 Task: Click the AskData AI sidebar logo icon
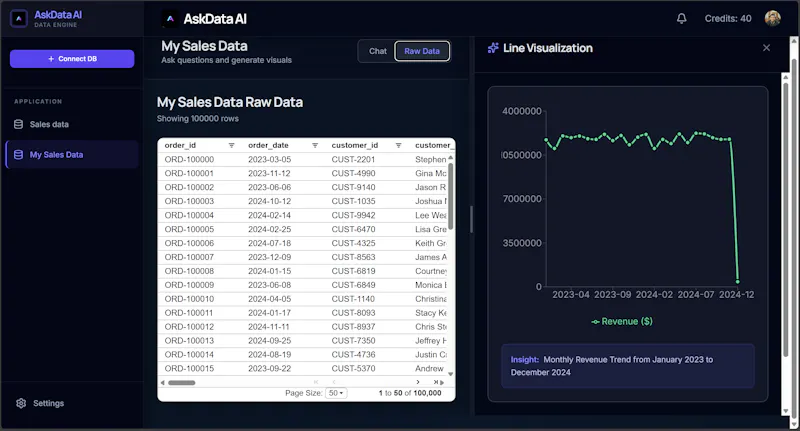pyautogui.click(x=19, y=19)
